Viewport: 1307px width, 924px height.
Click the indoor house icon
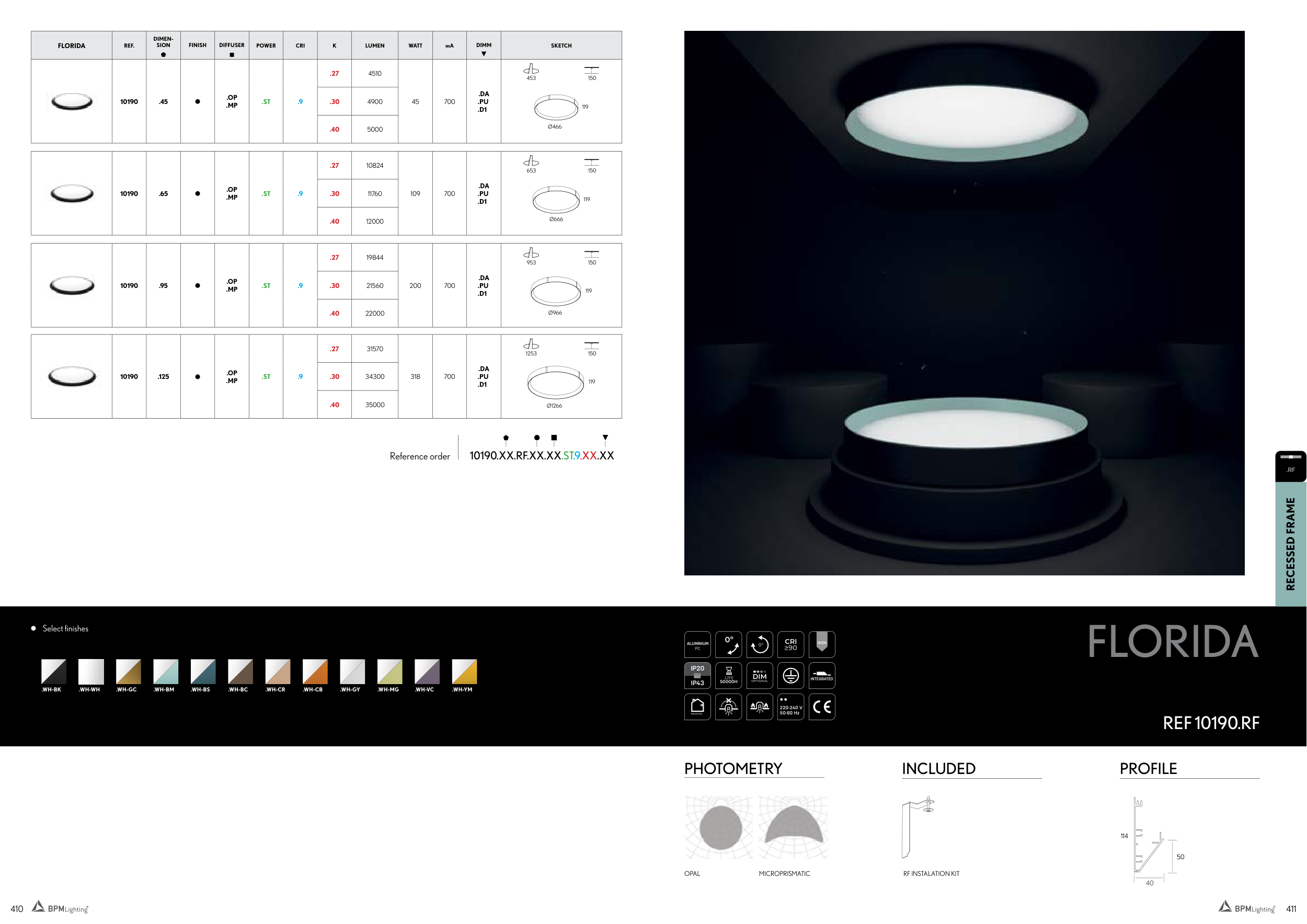[697, 707]
